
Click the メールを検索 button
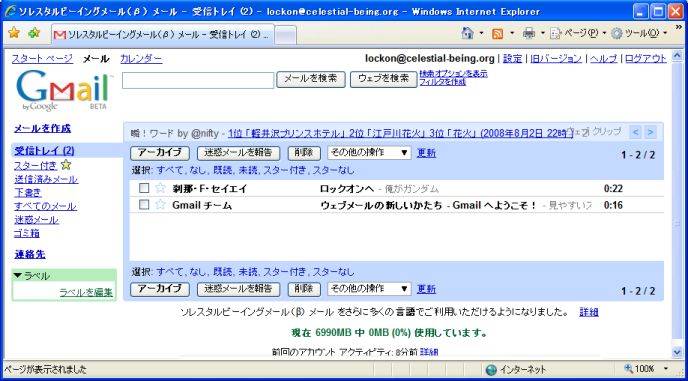click(x=311, y=79)
